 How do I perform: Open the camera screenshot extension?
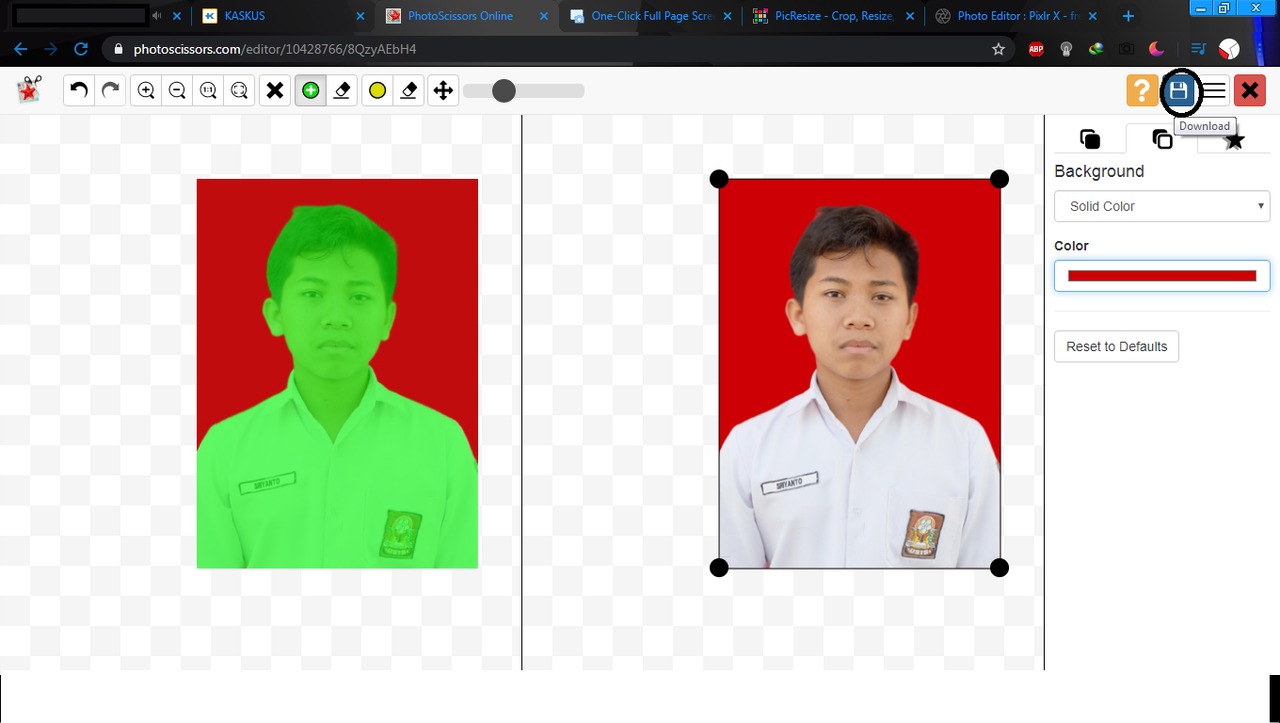pos(1127,49)
